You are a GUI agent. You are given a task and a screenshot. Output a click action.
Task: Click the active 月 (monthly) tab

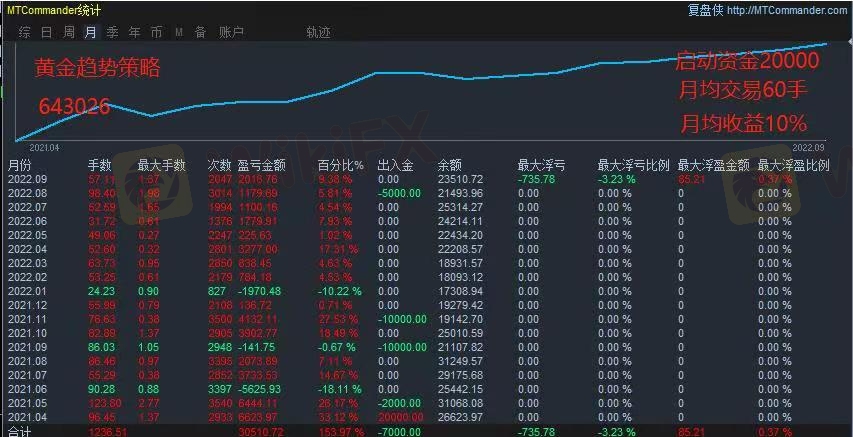coord(91,32)
